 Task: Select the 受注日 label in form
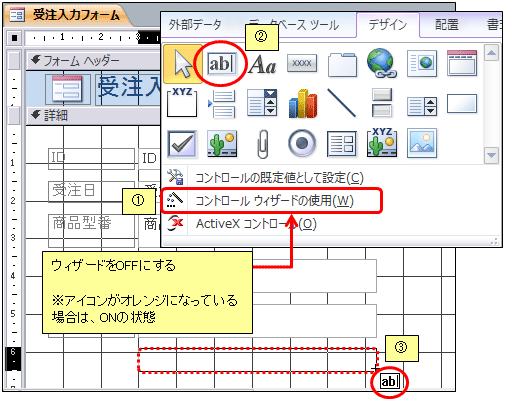(74, 190)
